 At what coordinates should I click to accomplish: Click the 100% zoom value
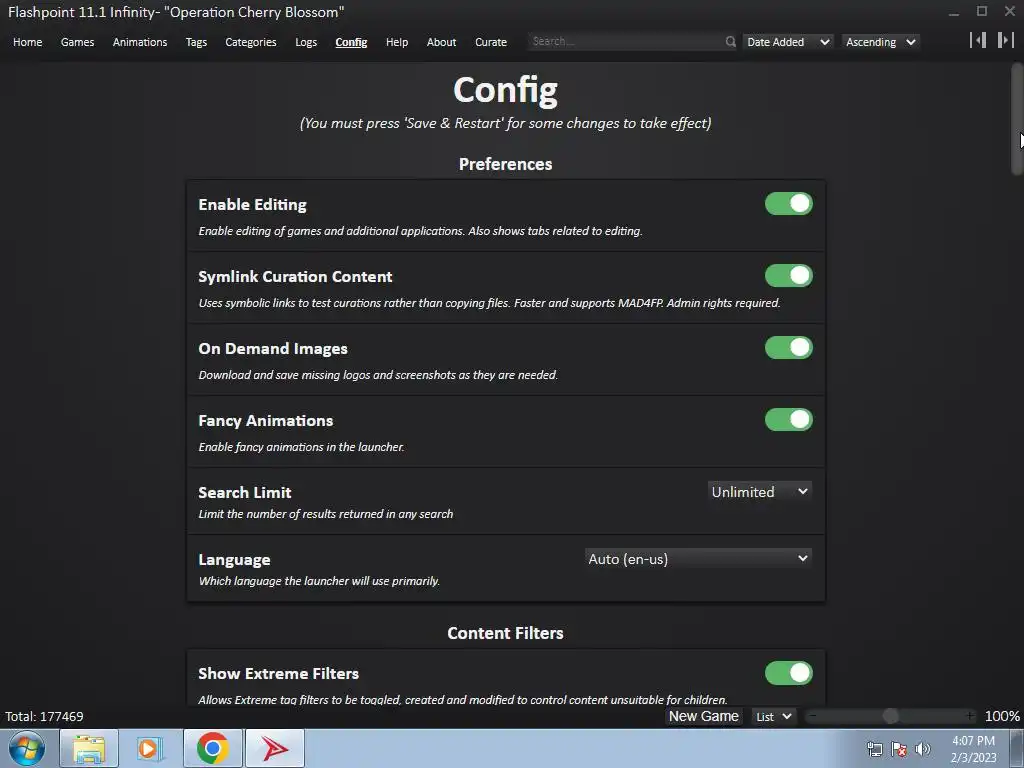[x=1002, y=716]
